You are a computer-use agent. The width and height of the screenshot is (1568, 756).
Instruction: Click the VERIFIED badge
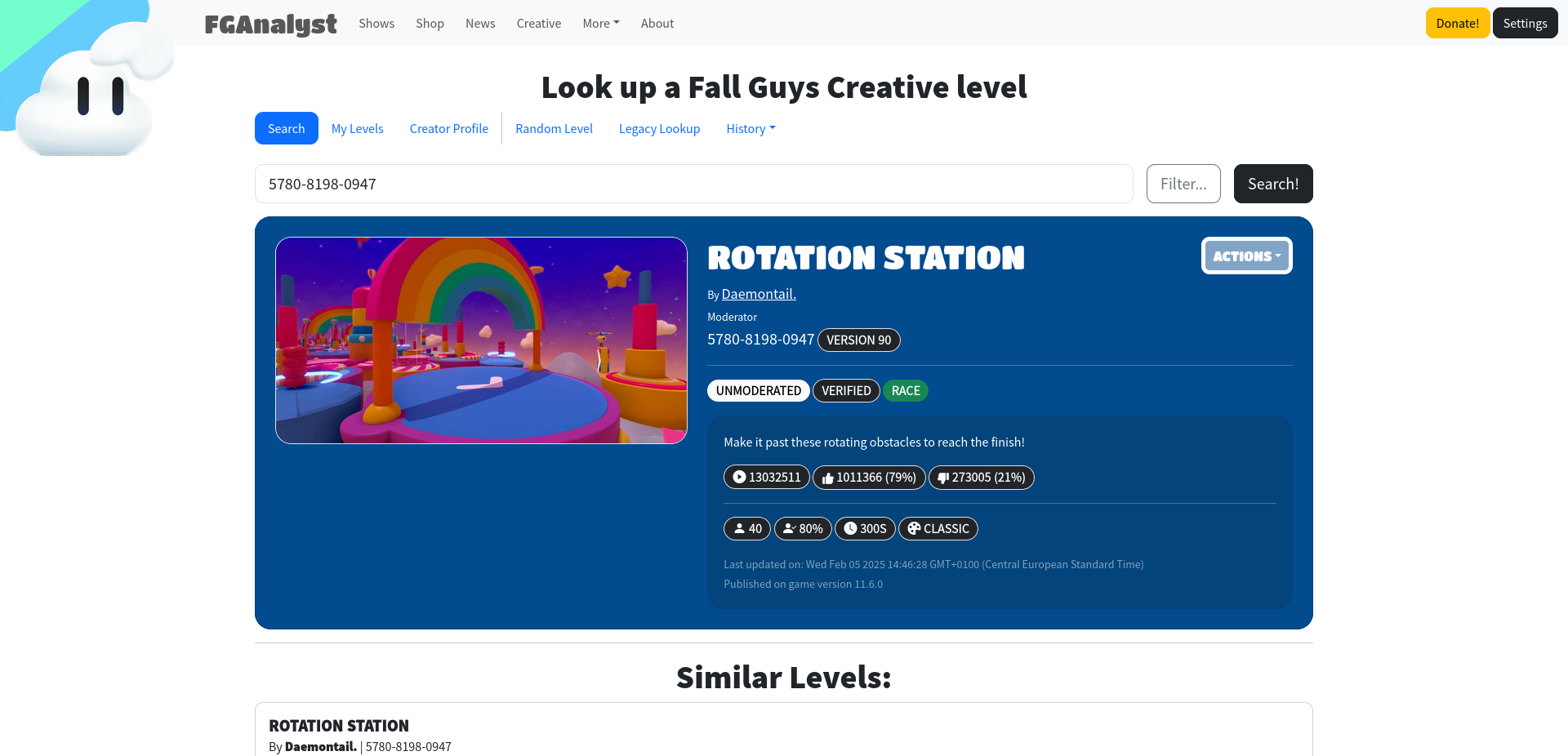coord(846,390)
